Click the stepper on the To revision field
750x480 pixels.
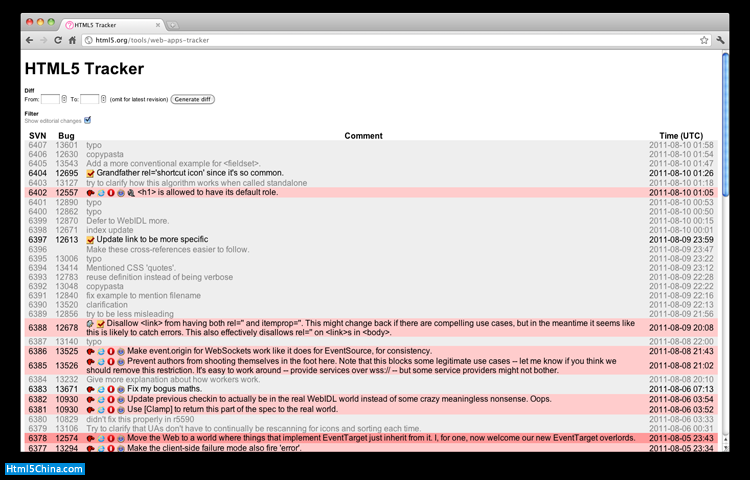pyautogui.click(x=104, y=99)
